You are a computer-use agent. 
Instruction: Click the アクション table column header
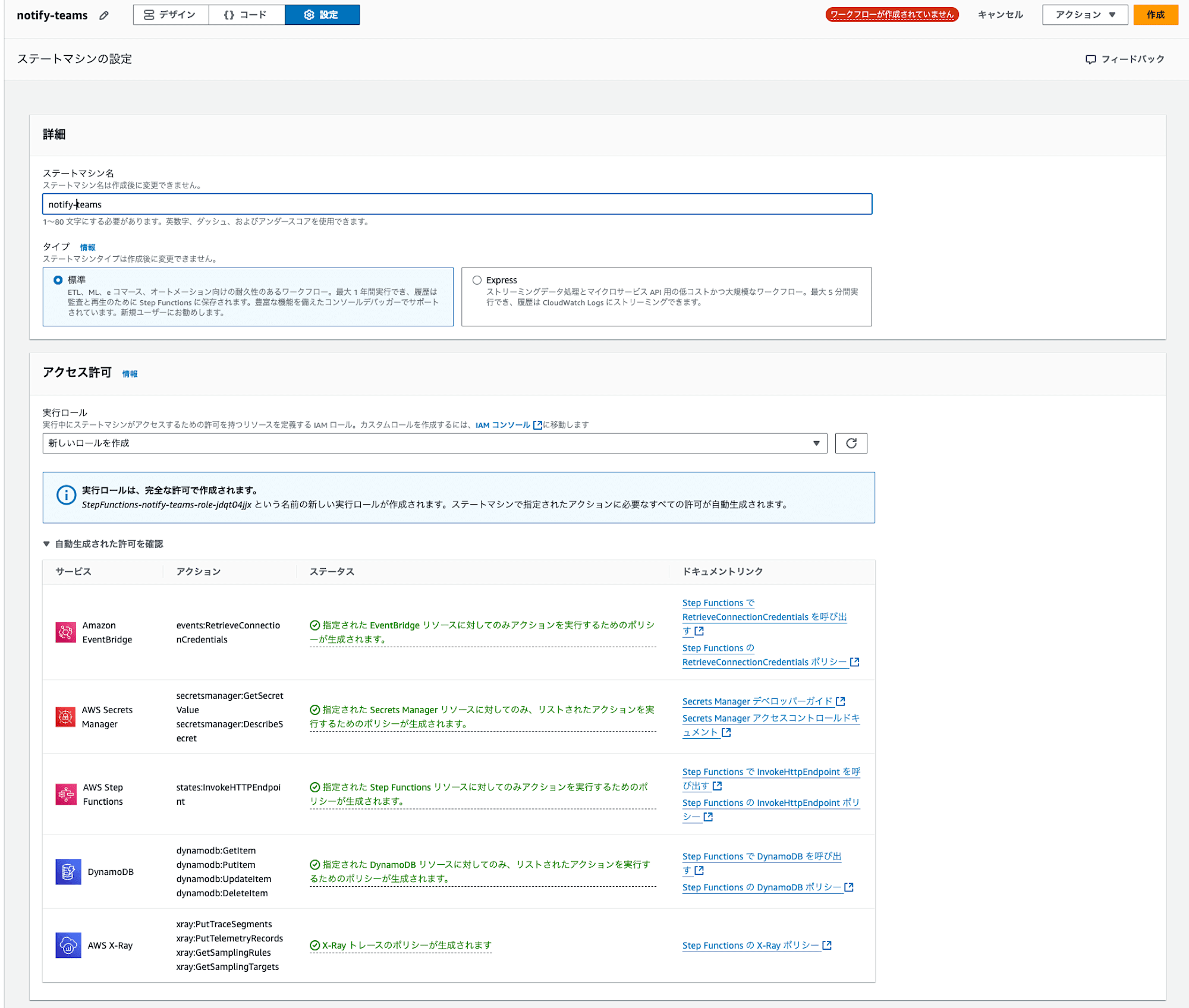point(199,572)
